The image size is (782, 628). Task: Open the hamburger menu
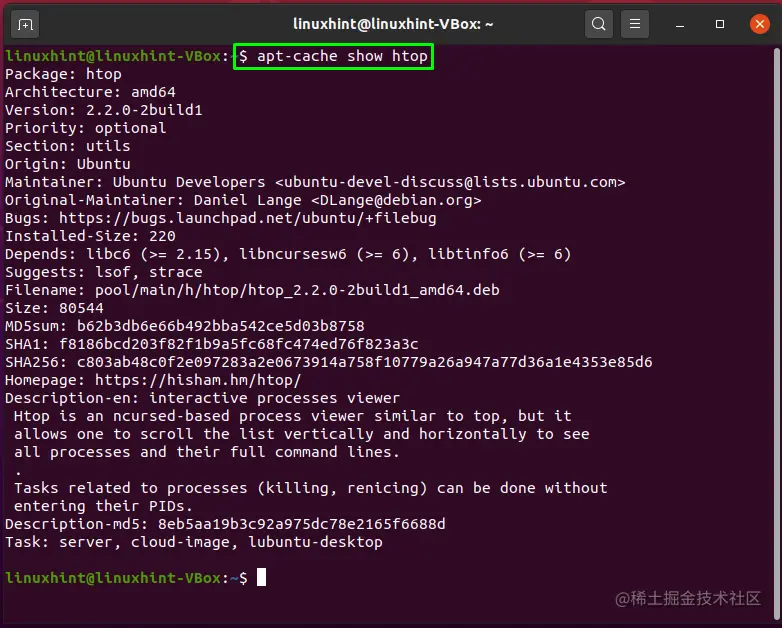634,24
